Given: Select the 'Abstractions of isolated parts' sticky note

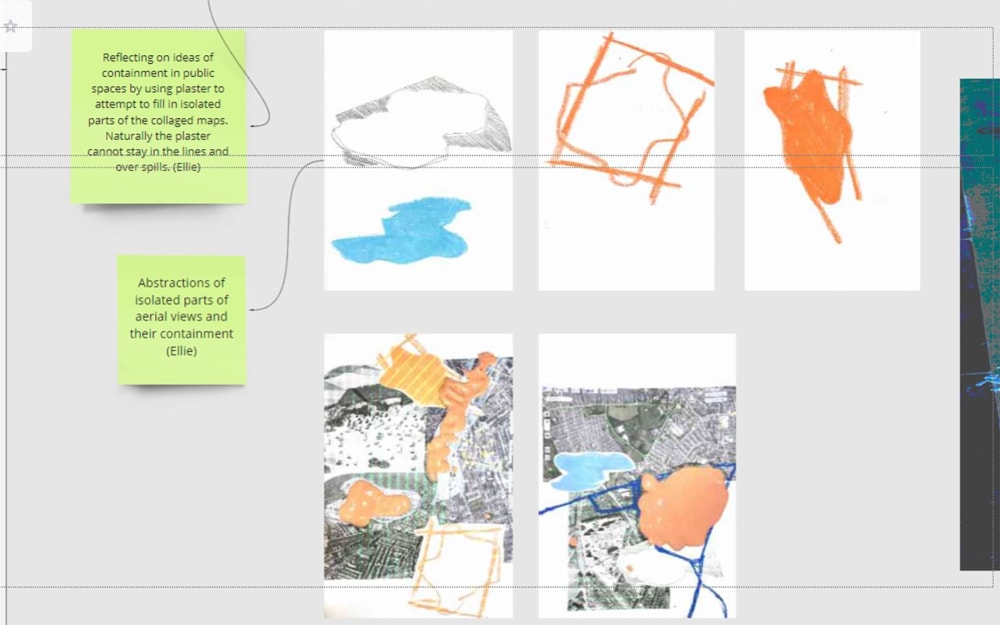Looking at the screenshot, I should [x=182, y=320].
